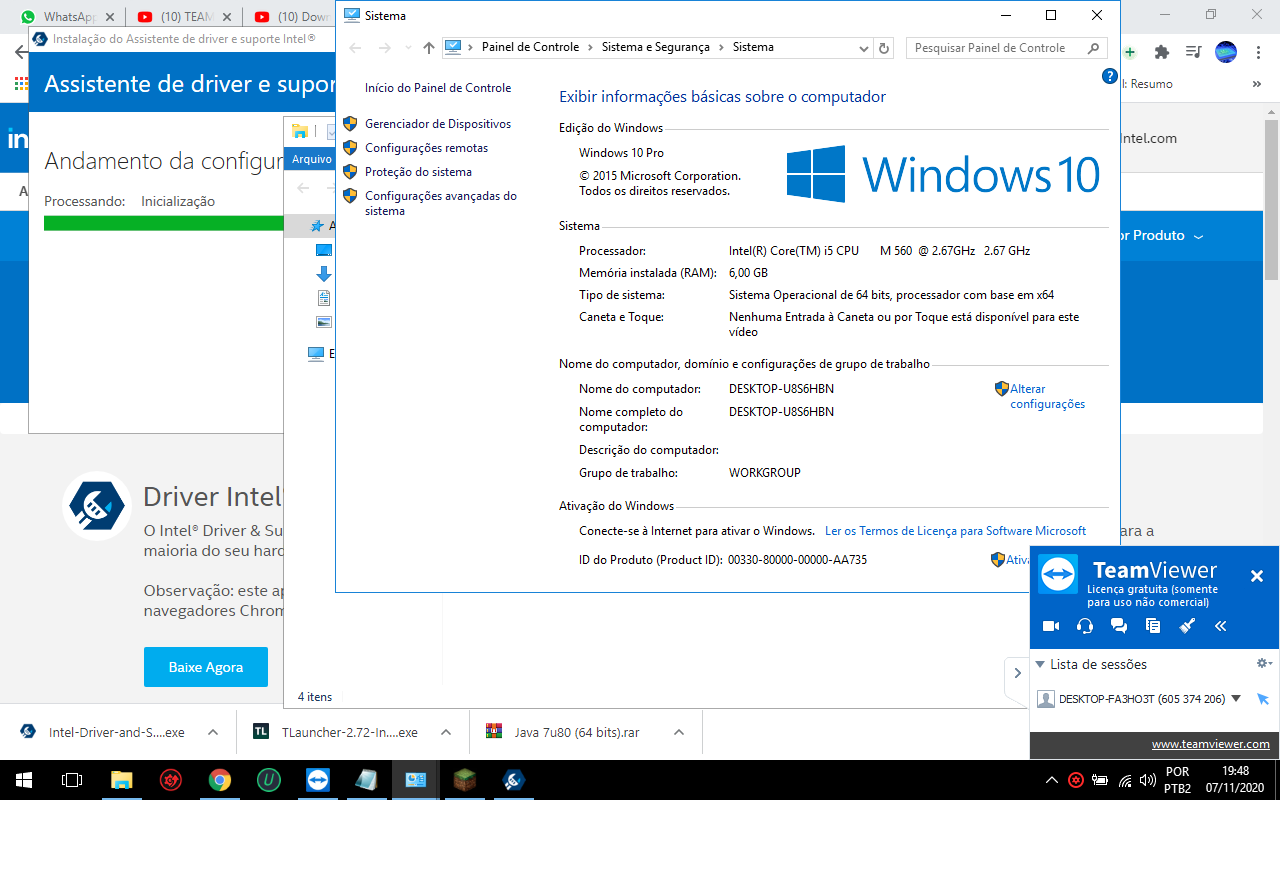Go up one level in Sistema window

[429, 48]
